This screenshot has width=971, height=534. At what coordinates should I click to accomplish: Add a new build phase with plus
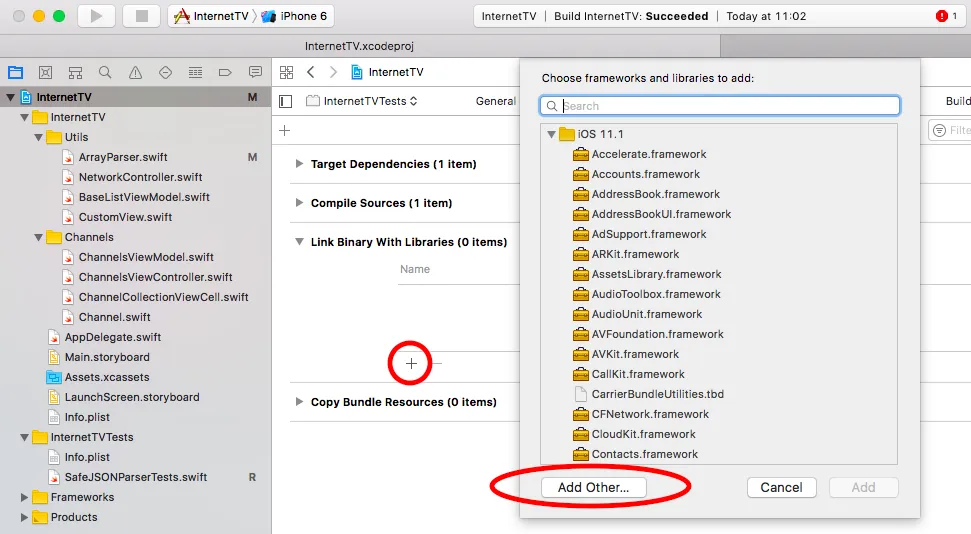[x=285, y=131]
